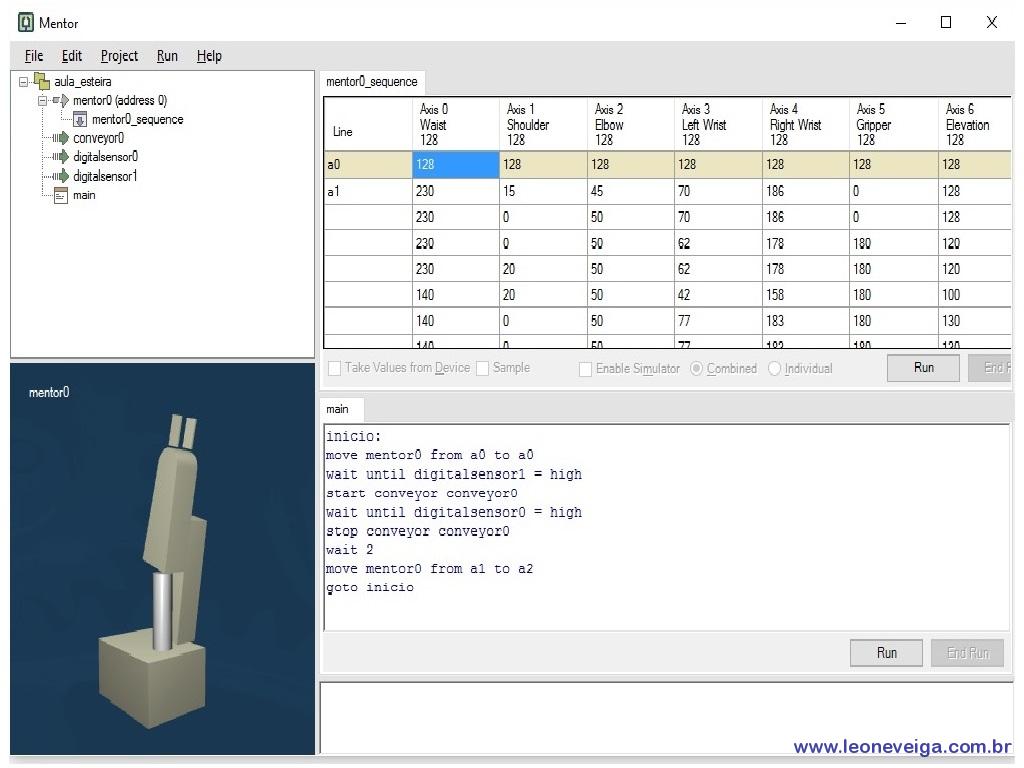Select the Individual radio button

(x=775, y=369)
